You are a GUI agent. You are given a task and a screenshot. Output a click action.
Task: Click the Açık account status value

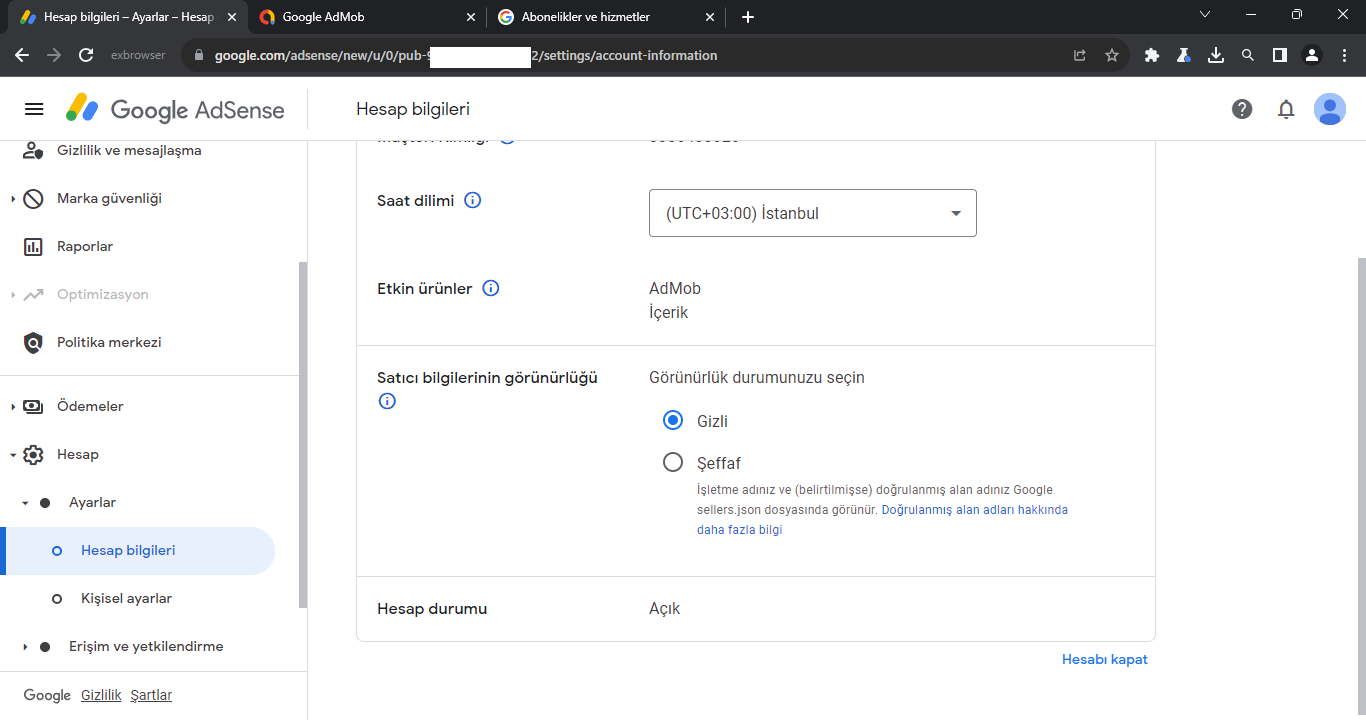point(665,609)
